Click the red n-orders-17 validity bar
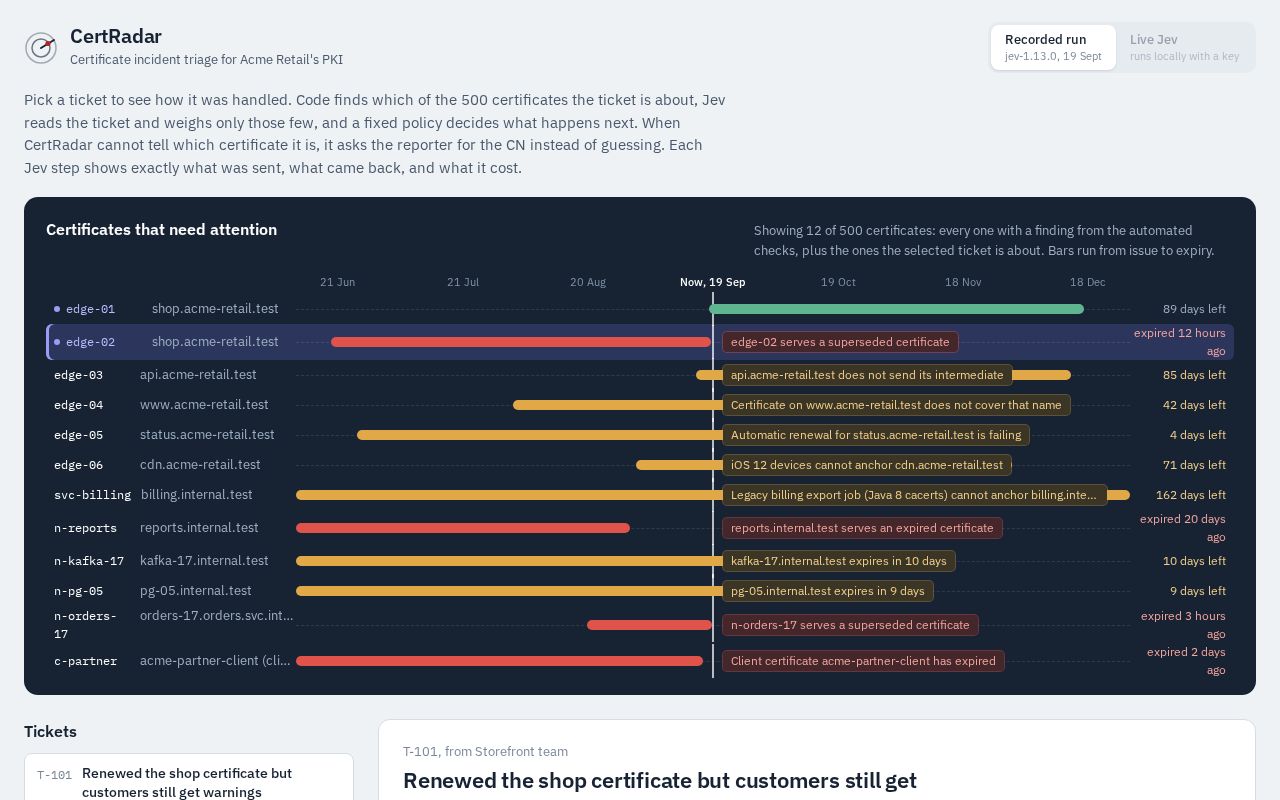Screen dimensions: 1280x800 point(649,625)
